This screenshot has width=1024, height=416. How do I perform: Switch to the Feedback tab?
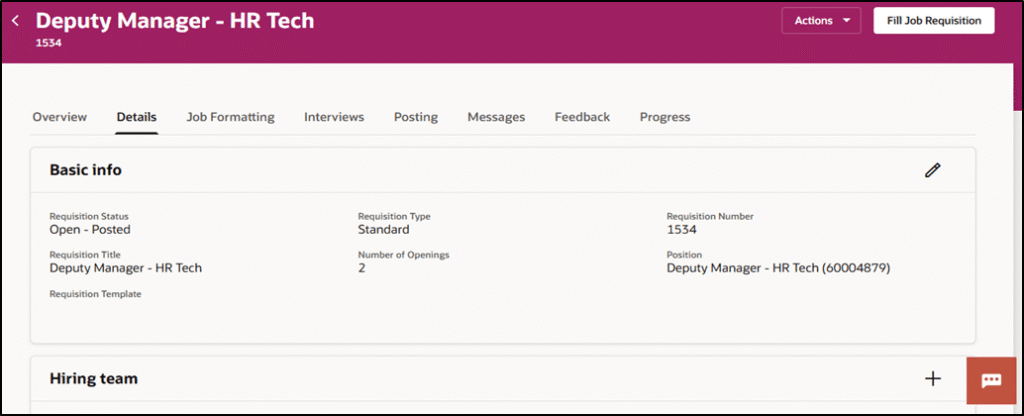[582, 117]
